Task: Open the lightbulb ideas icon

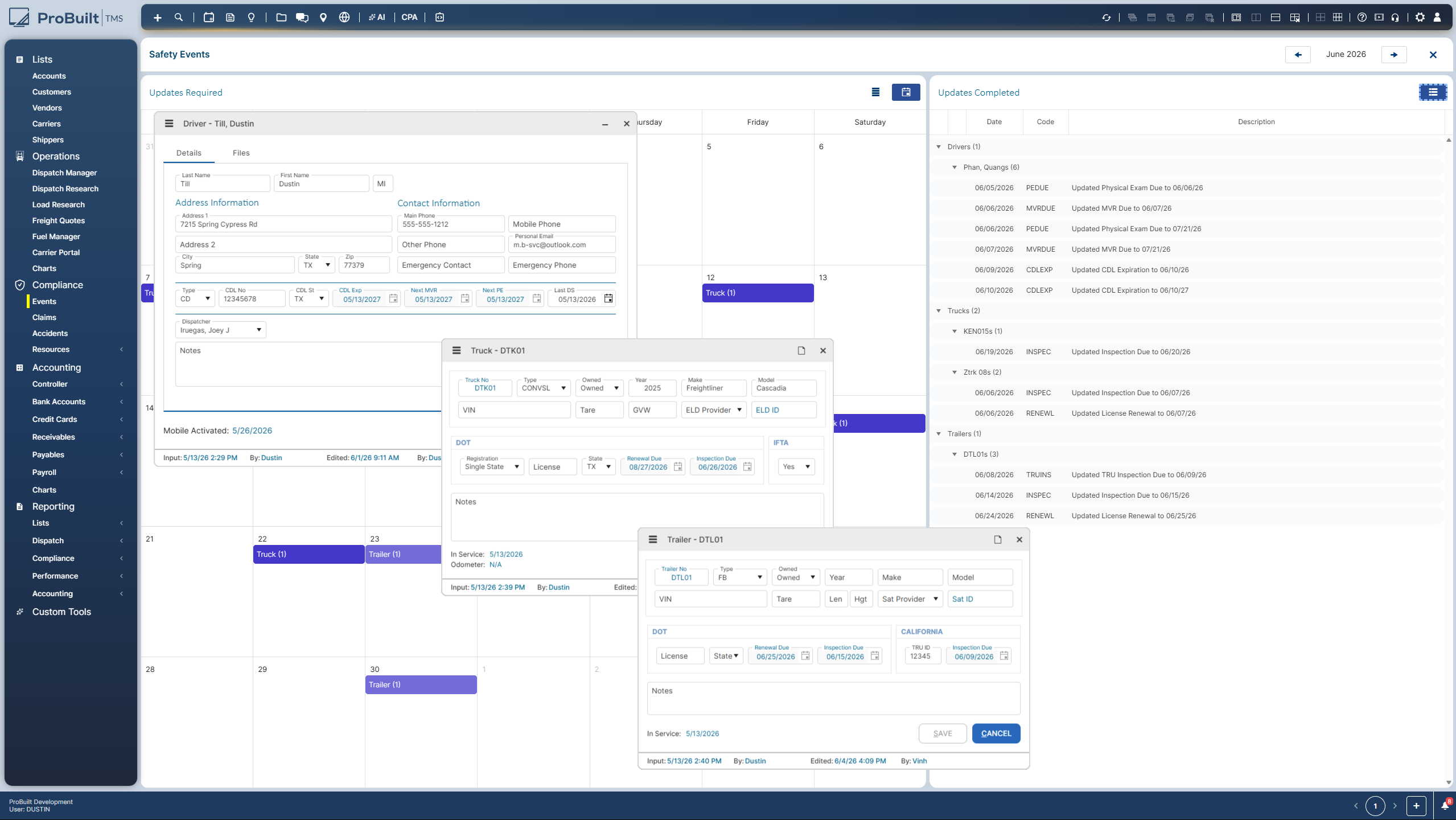Action: (251, 18)
